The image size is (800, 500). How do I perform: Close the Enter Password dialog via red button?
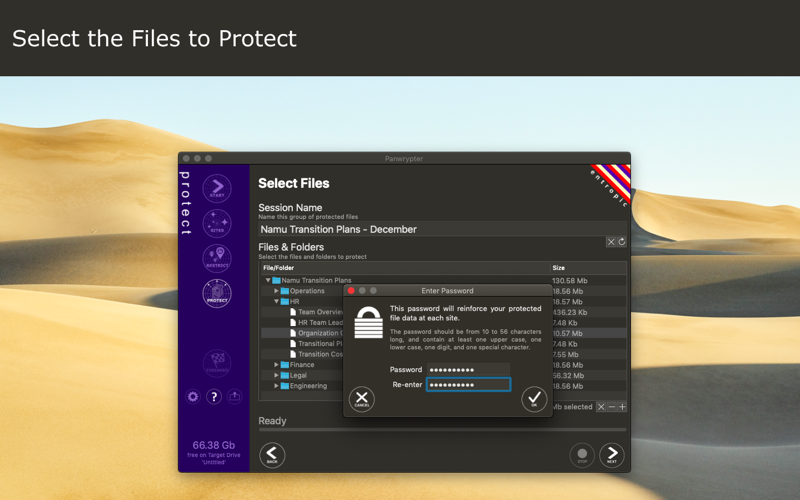(351, 291)
